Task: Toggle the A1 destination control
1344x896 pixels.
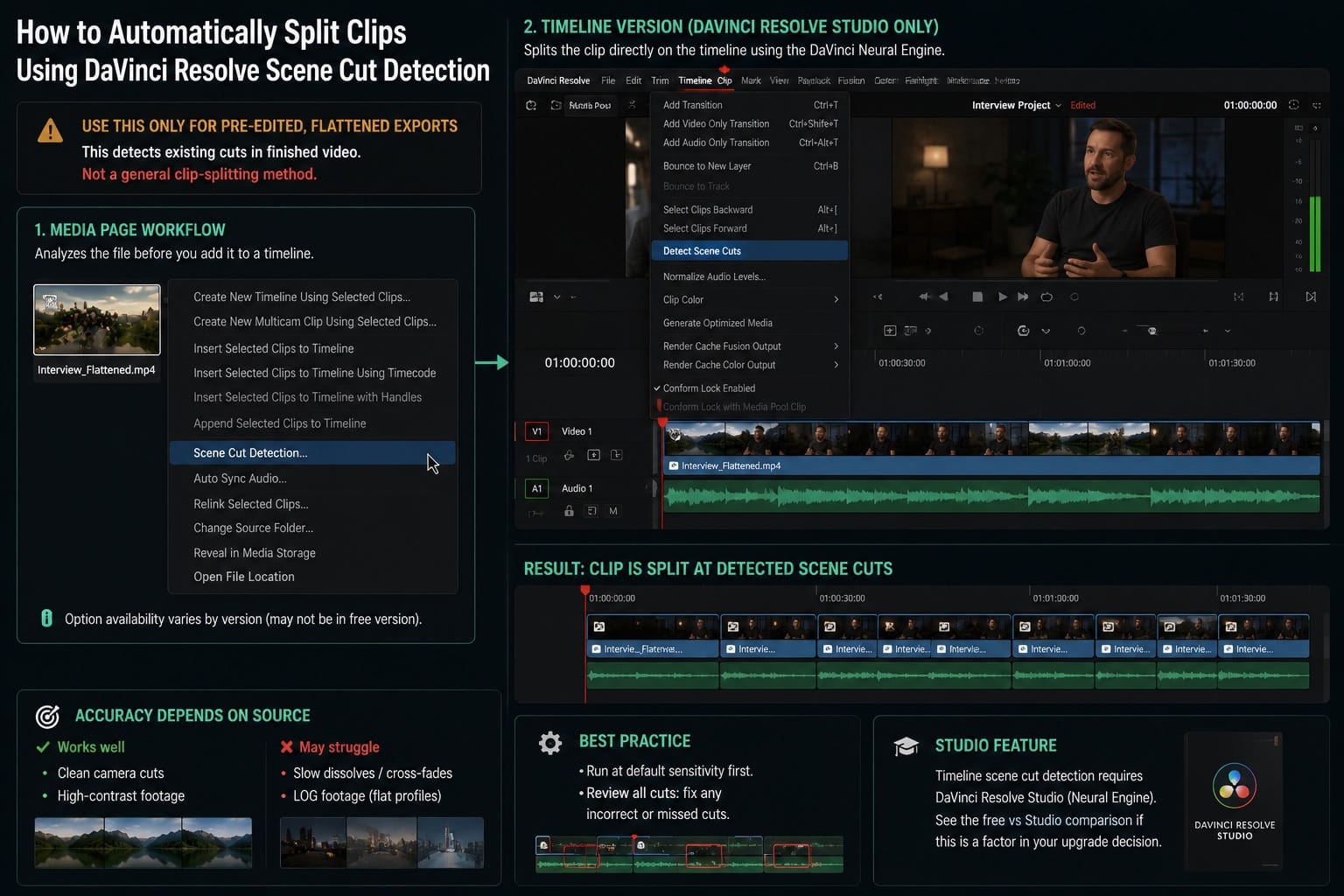Action: 536,488
